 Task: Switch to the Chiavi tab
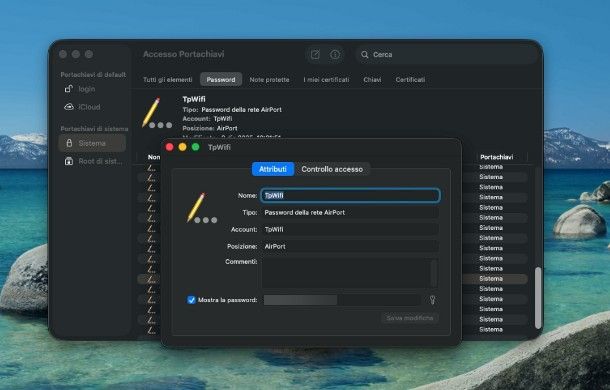[372, 79]
